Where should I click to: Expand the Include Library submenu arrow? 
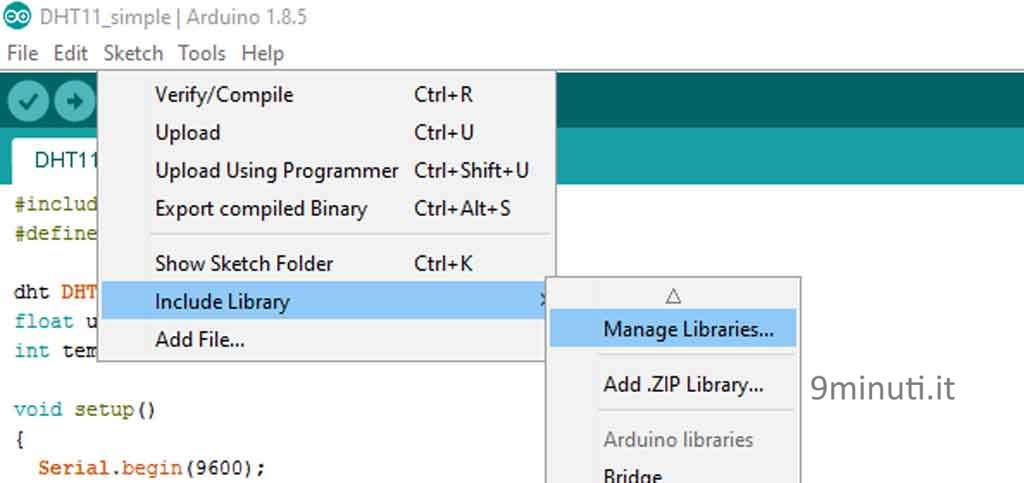pos(542,301)
